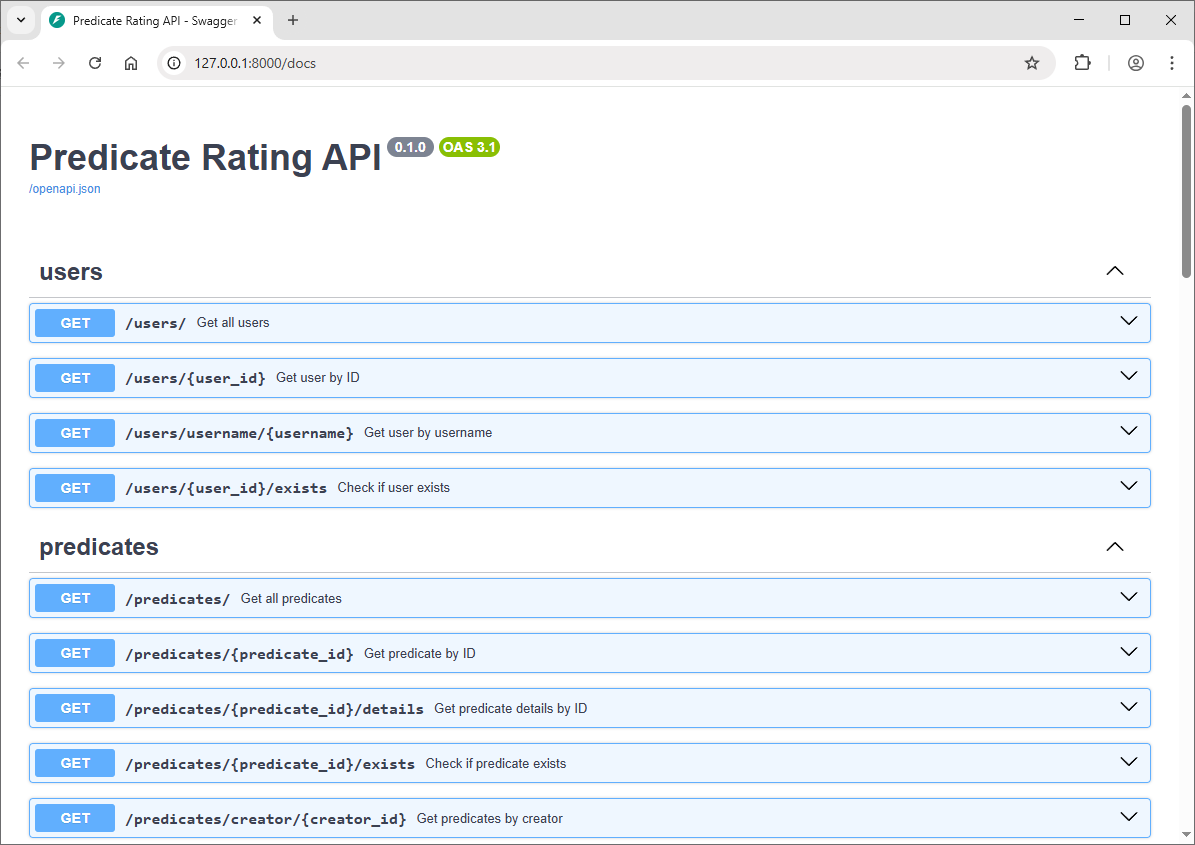Image resolution: width=1195 pixels, height=845 pixels.
Task: Open the Chrome three-dot menu
Action: [x=1172, y=63]
